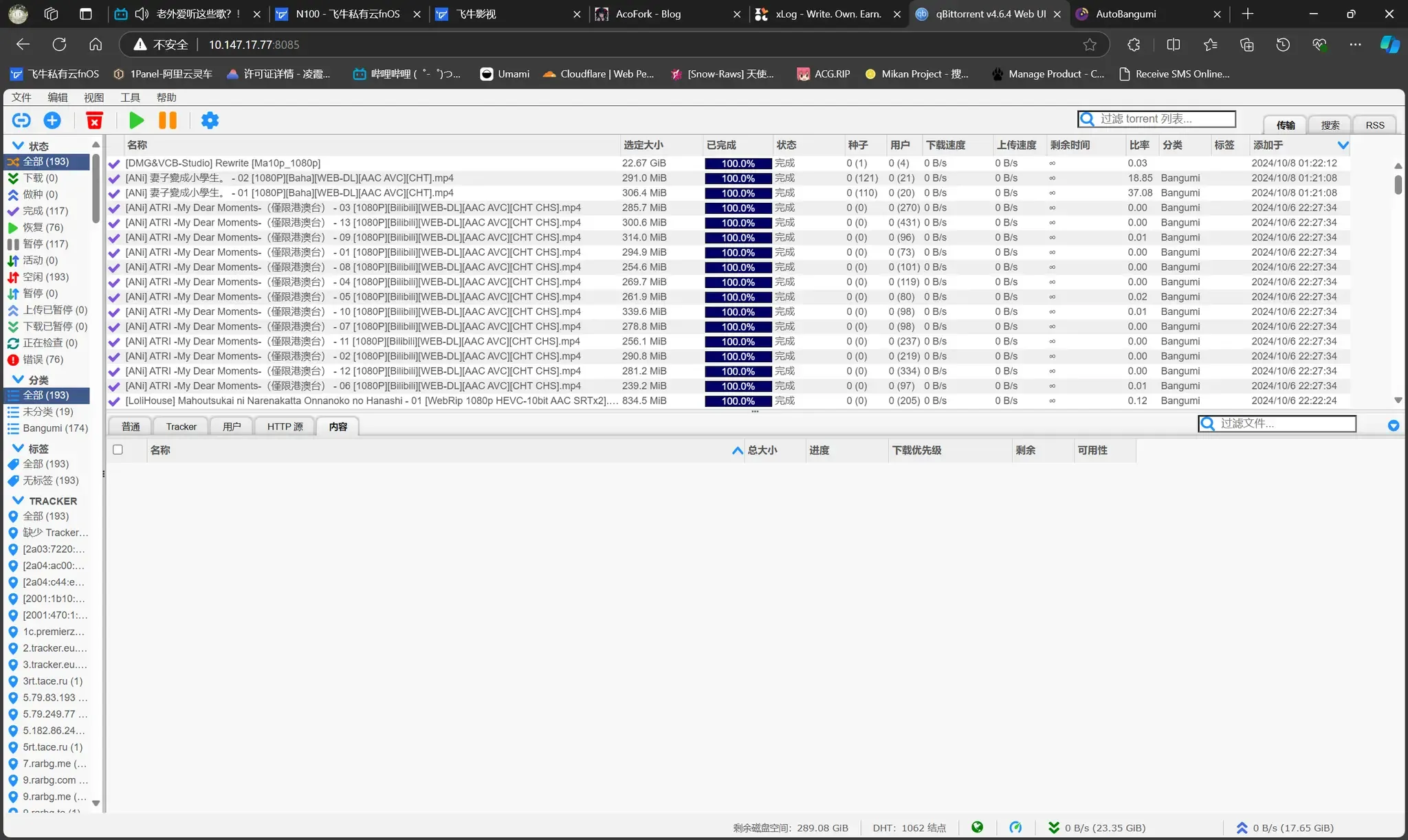This screenshot has height=840, width=1408.
Task: Click the add torrent file plus icon
Action: pos(52,120)
